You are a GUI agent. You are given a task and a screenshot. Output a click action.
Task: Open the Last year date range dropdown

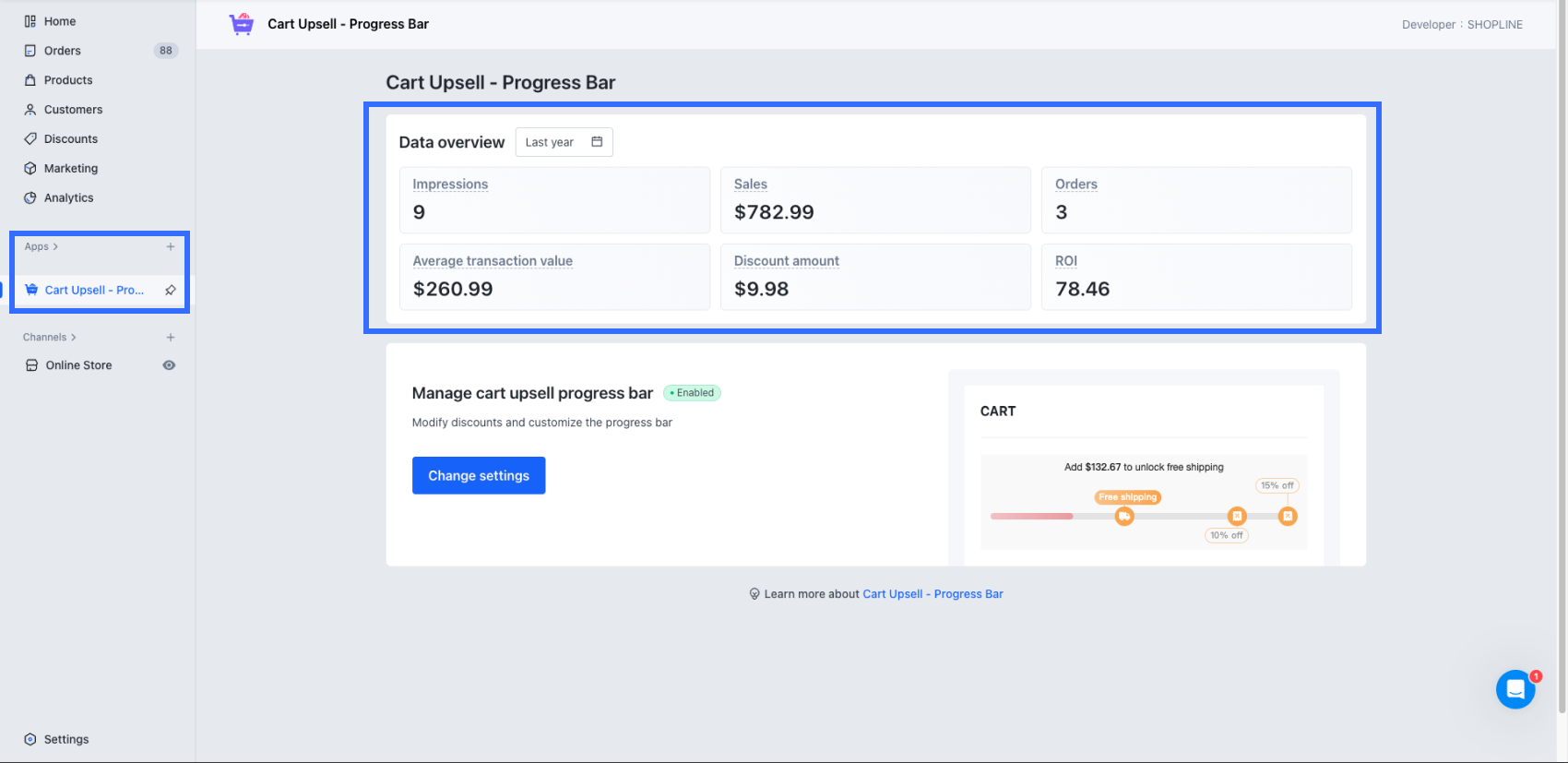[564, 142]
